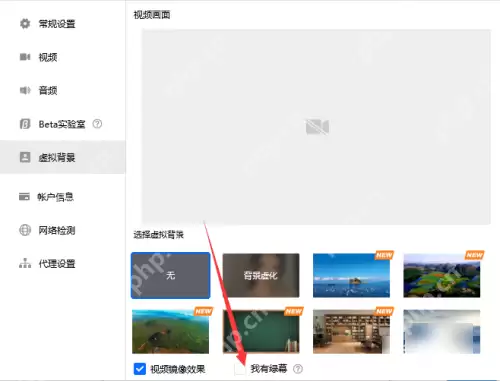
Task: Open the help icon beside Beta实验室
Action: pyautogui.click(x=97, y=124)
